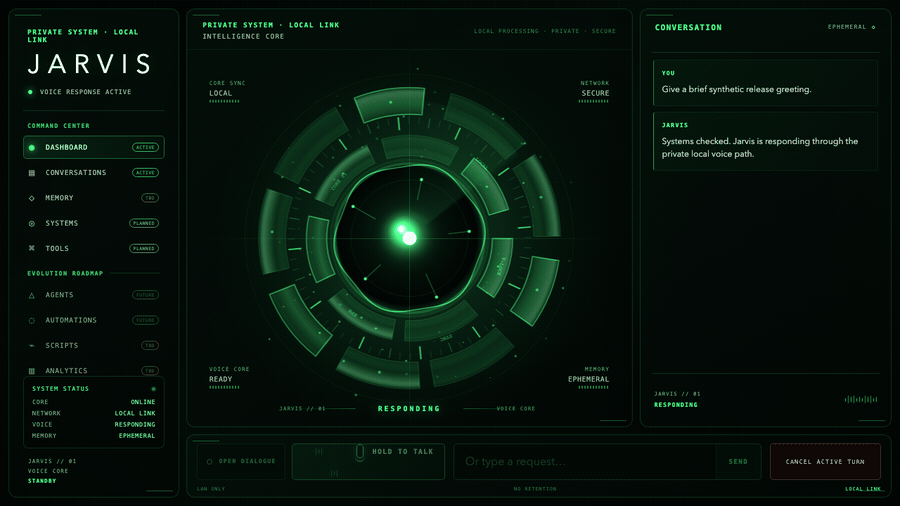Select the JARVIS reply message

[x=765, y=141]
